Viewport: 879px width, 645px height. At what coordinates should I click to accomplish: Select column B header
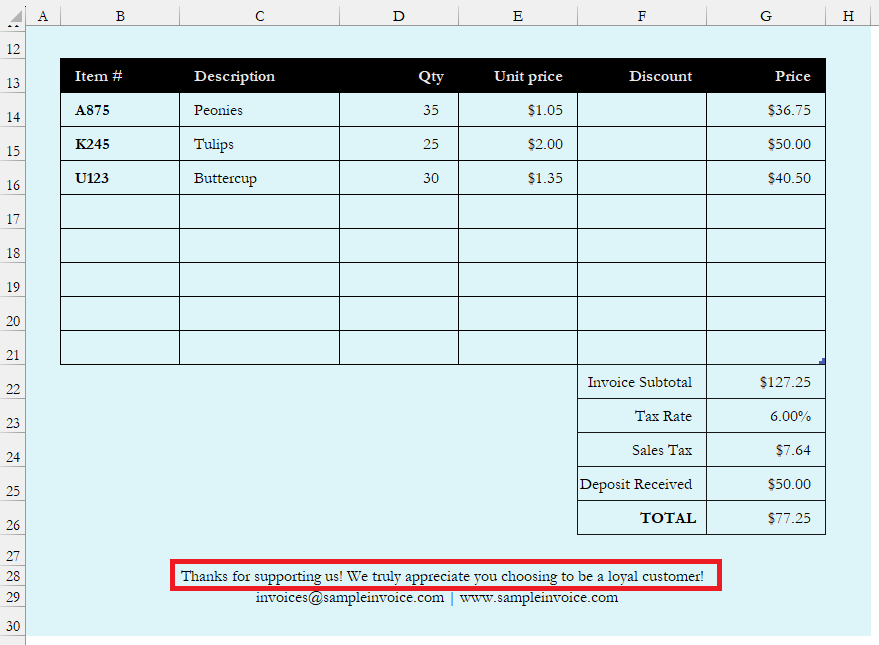pos(120,16)
